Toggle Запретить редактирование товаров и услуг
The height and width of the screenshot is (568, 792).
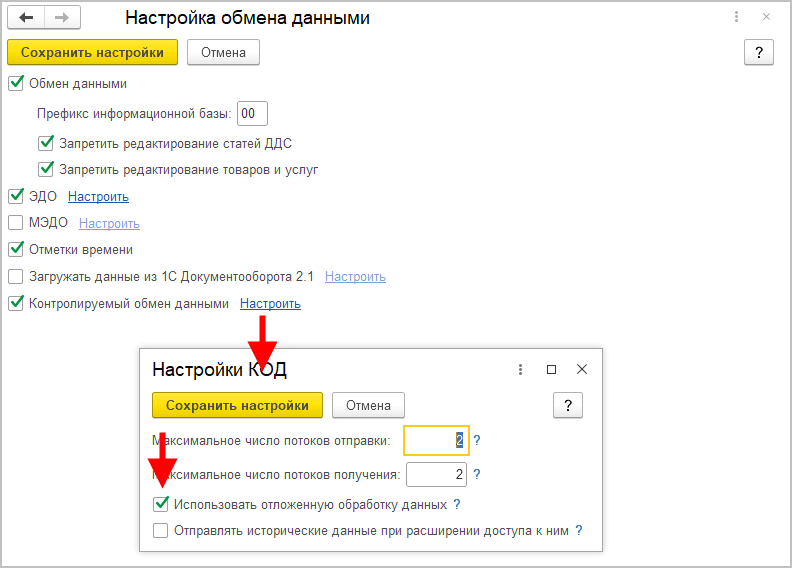[46, 169]
